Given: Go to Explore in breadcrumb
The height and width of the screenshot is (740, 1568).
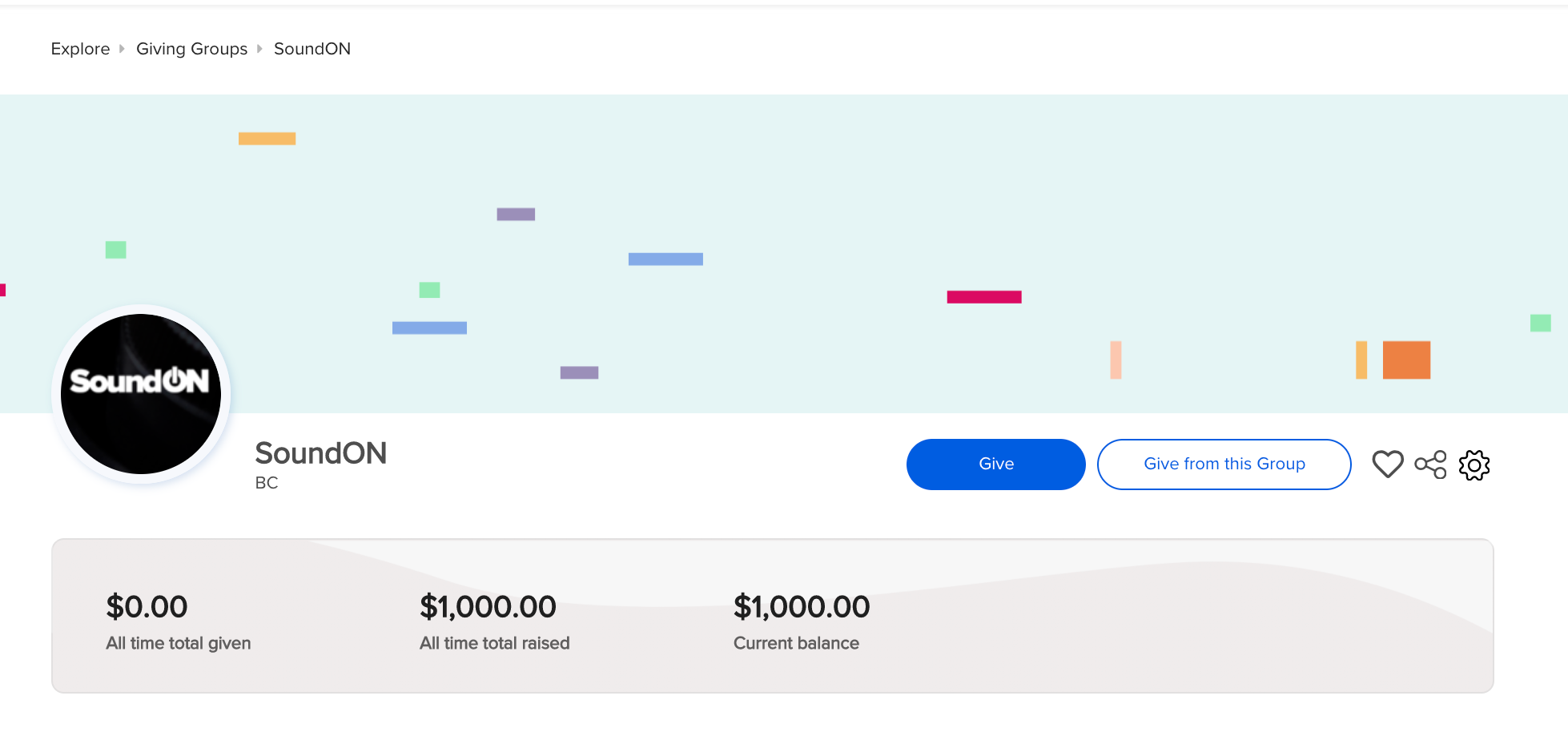Looking at the screenshot, I should point(80,49).
